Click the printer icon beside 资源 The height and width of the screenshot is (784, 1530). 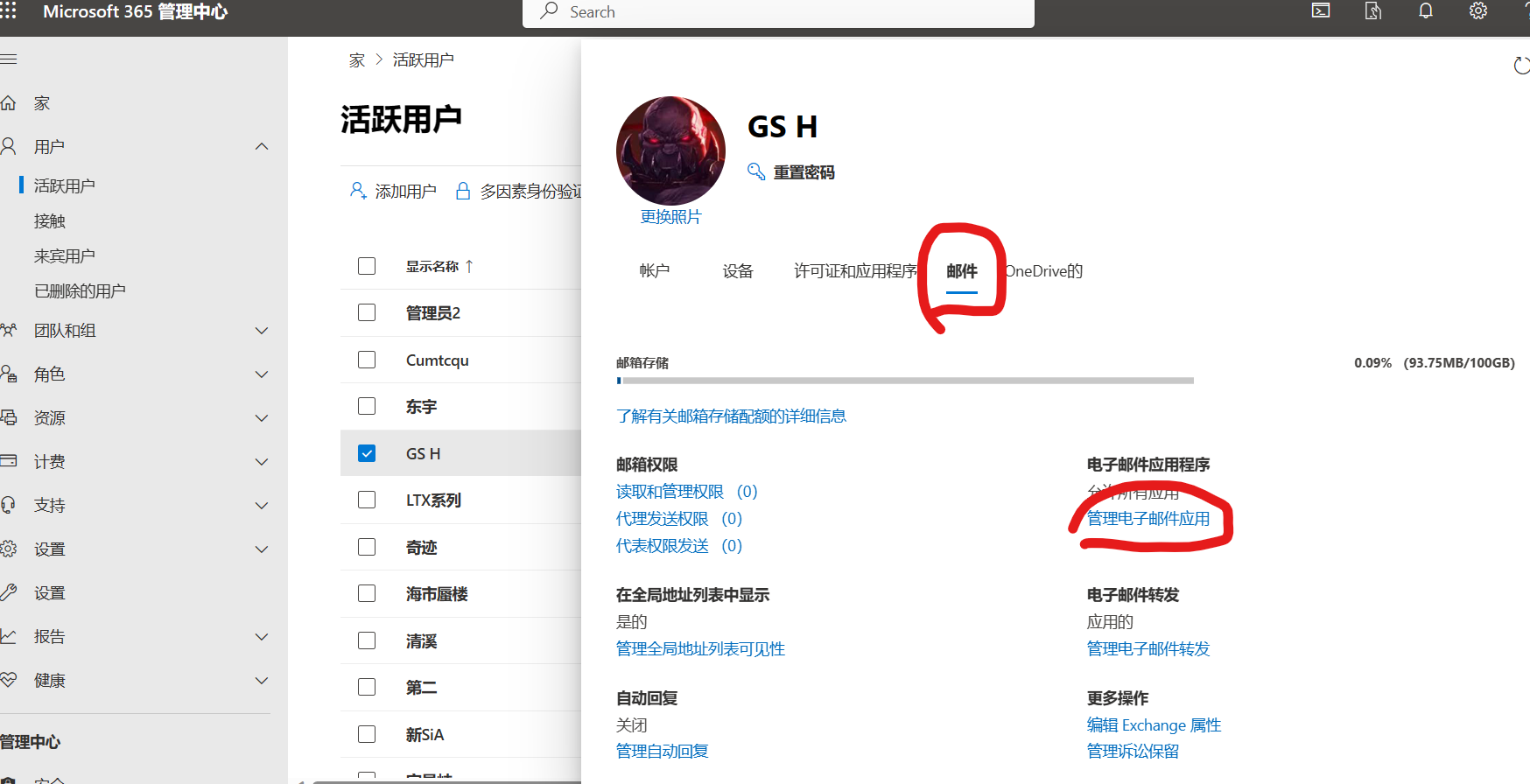[x=9, y=417]
